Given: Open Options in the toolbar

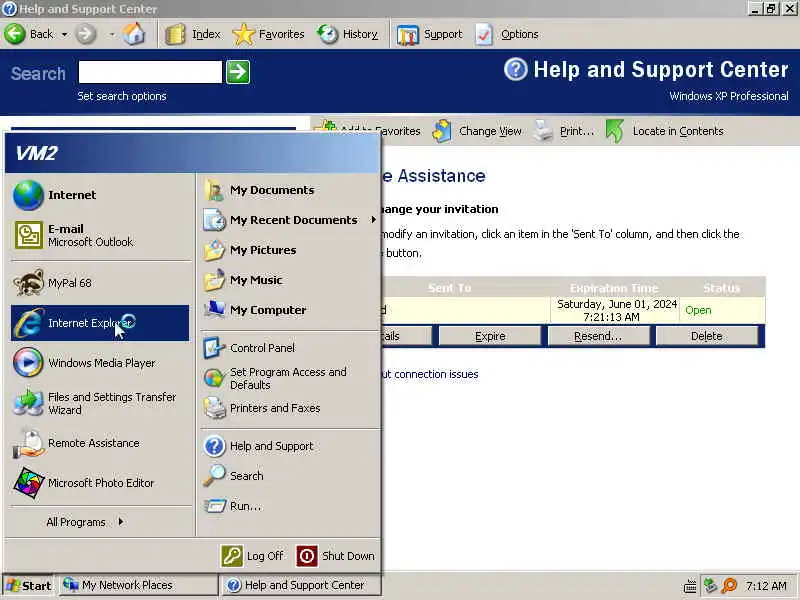Looking at the screenshot, I should pos(507,34).
